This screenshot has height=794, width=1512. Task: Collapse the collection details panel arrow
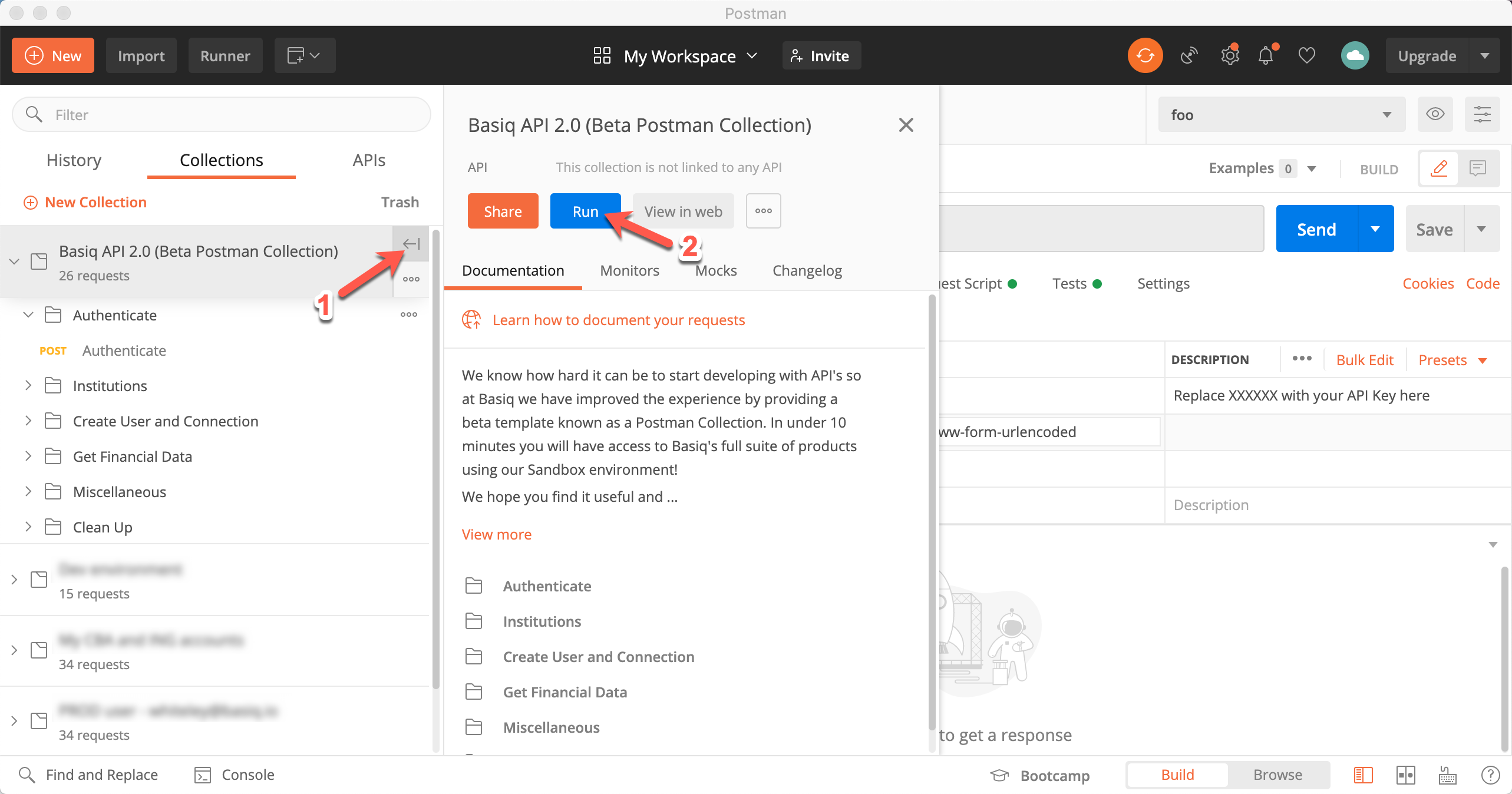coord(411,244)
